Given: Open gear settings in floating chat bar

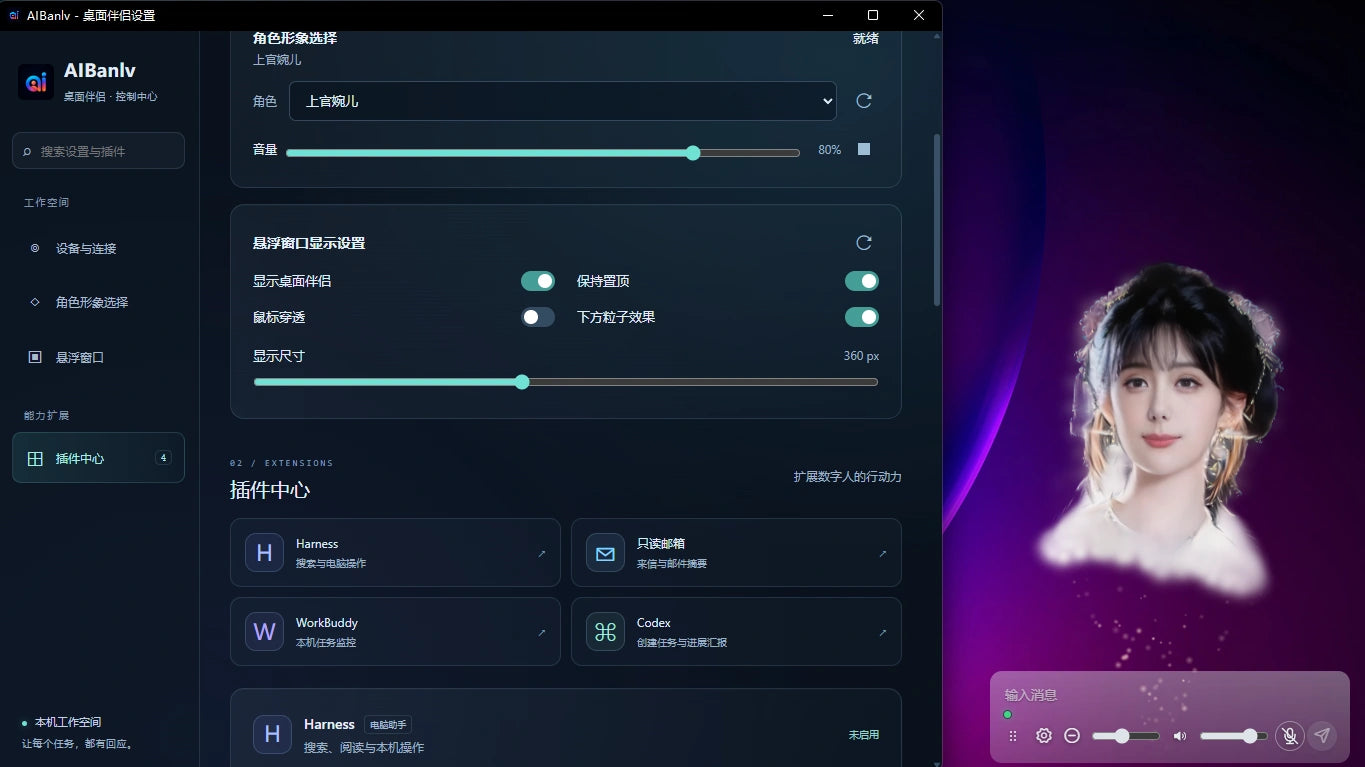Looking at the screenshot, I should [1044, 735].
